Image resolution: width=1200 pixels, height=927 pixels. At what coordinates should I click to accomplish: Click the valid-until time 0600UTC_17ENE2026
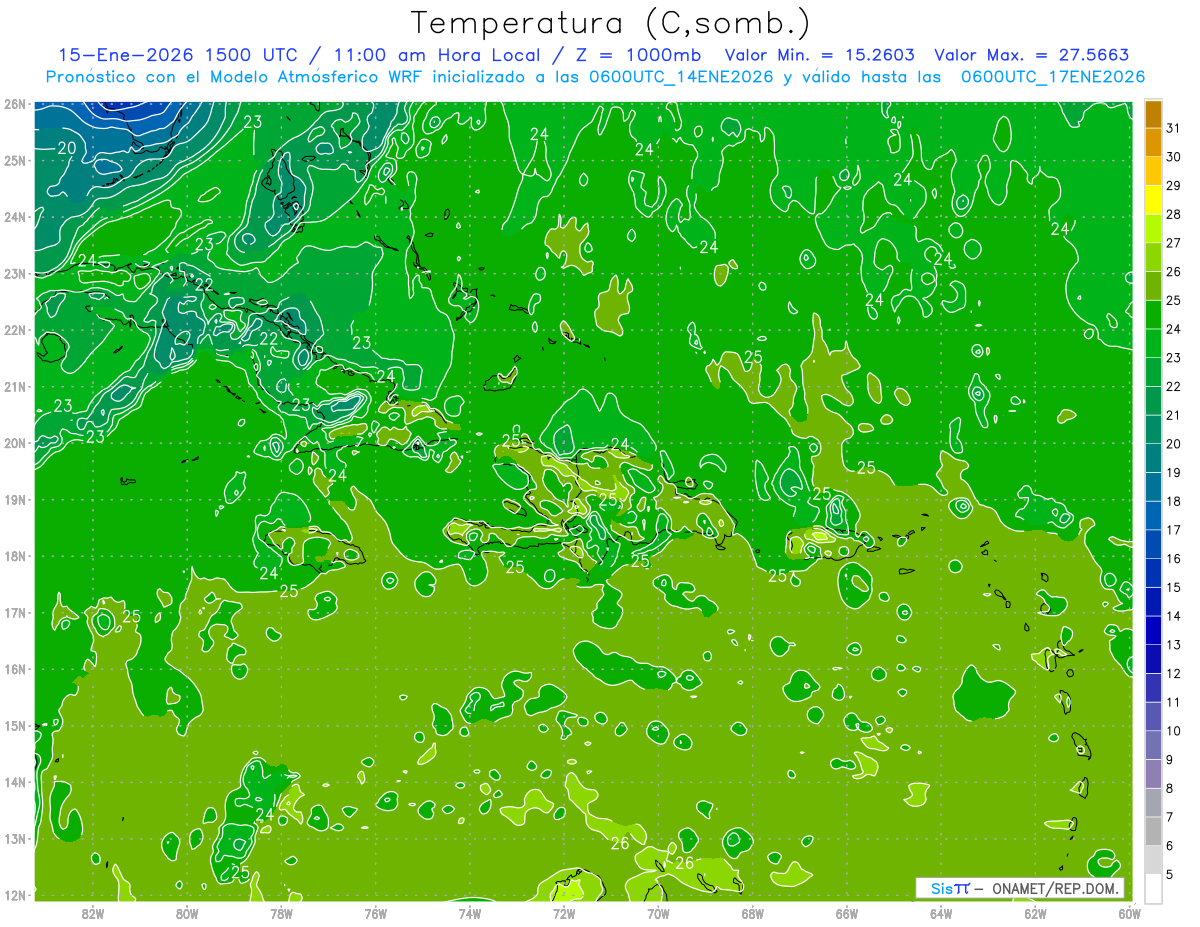[1052, 77]
